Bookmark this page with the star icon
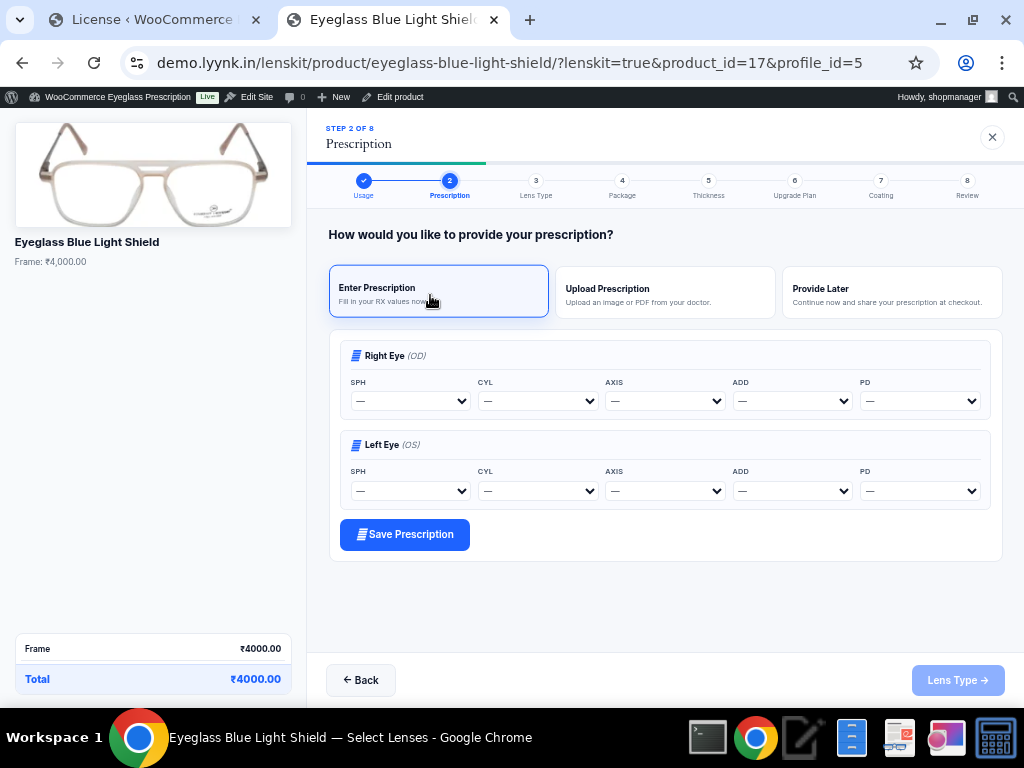The height and width of the screenshot is (768, 1024). pyautogui.click(x=915, y=63)
